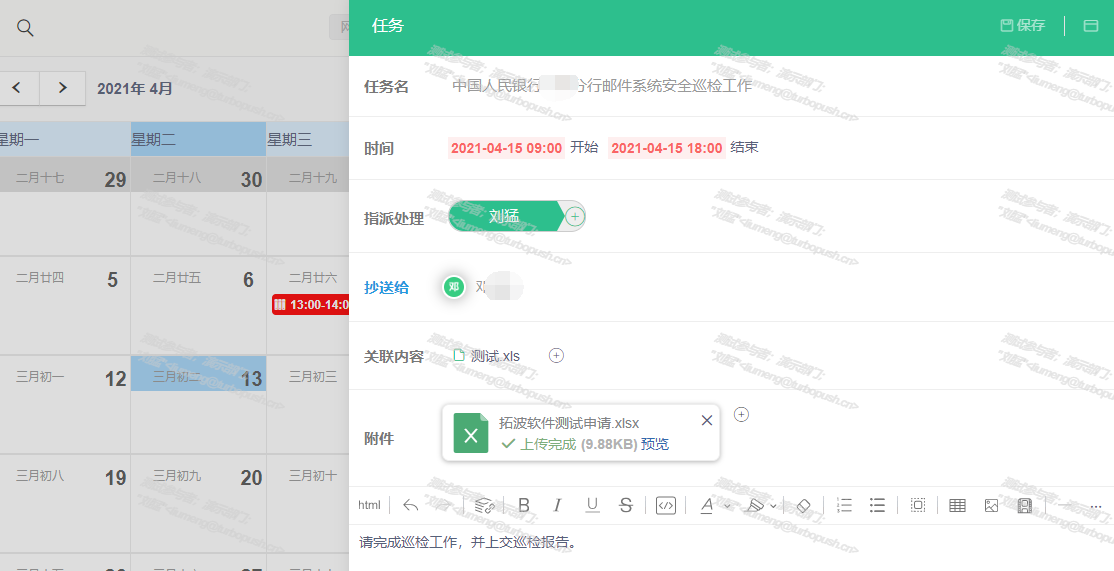
Task: Open the font color dropdown arrow
Action: tap(727, 506)
